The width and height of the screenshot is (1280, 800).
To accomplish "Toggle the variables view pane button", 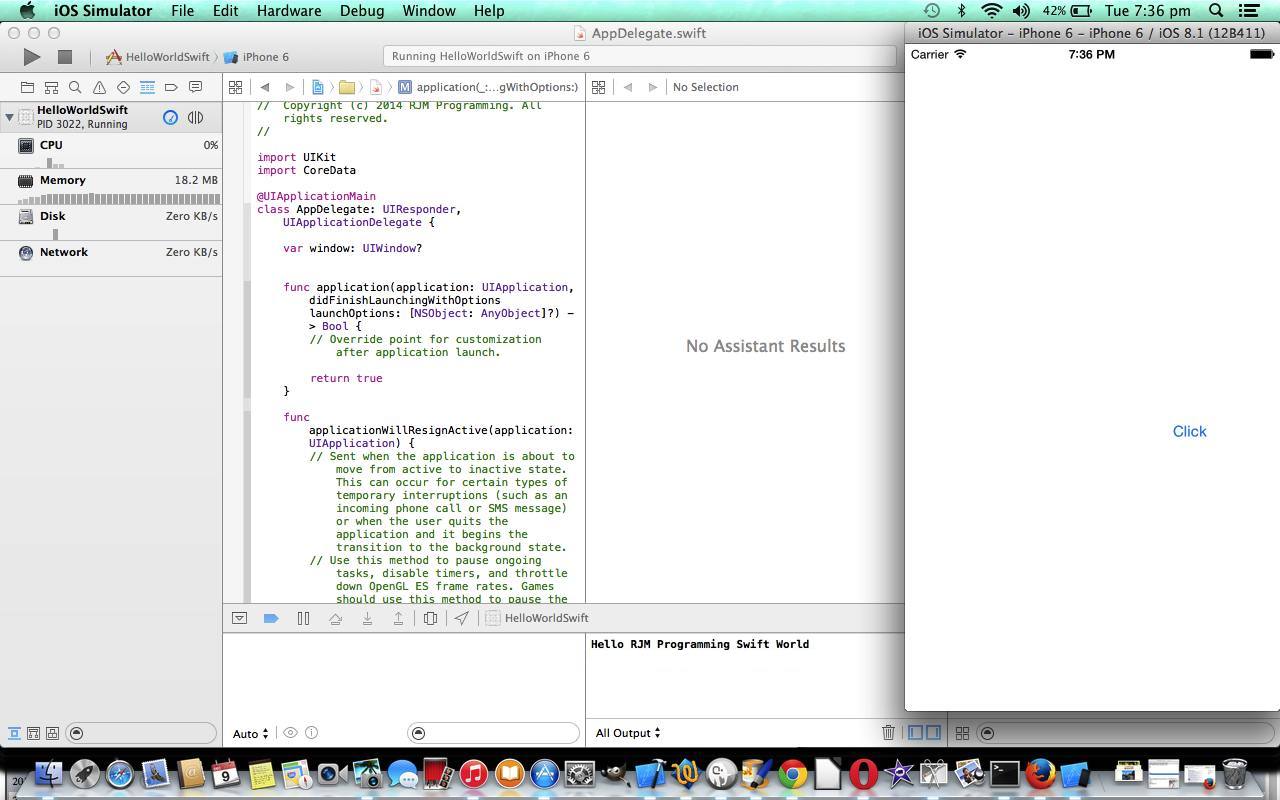I will coord(915,733).
